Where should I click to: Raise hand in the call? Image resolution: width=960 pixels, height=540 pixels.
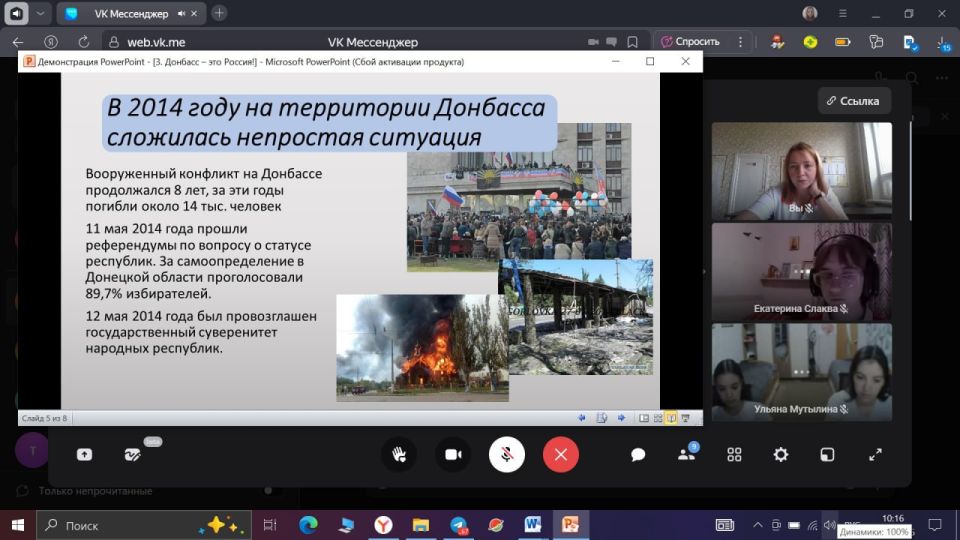pyautogui.click(x=399, y=454)
